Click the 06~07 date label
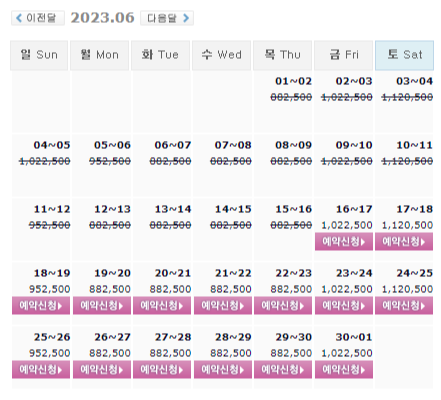The height and width of the screenshot is (400, 441). tap(173, 145)
